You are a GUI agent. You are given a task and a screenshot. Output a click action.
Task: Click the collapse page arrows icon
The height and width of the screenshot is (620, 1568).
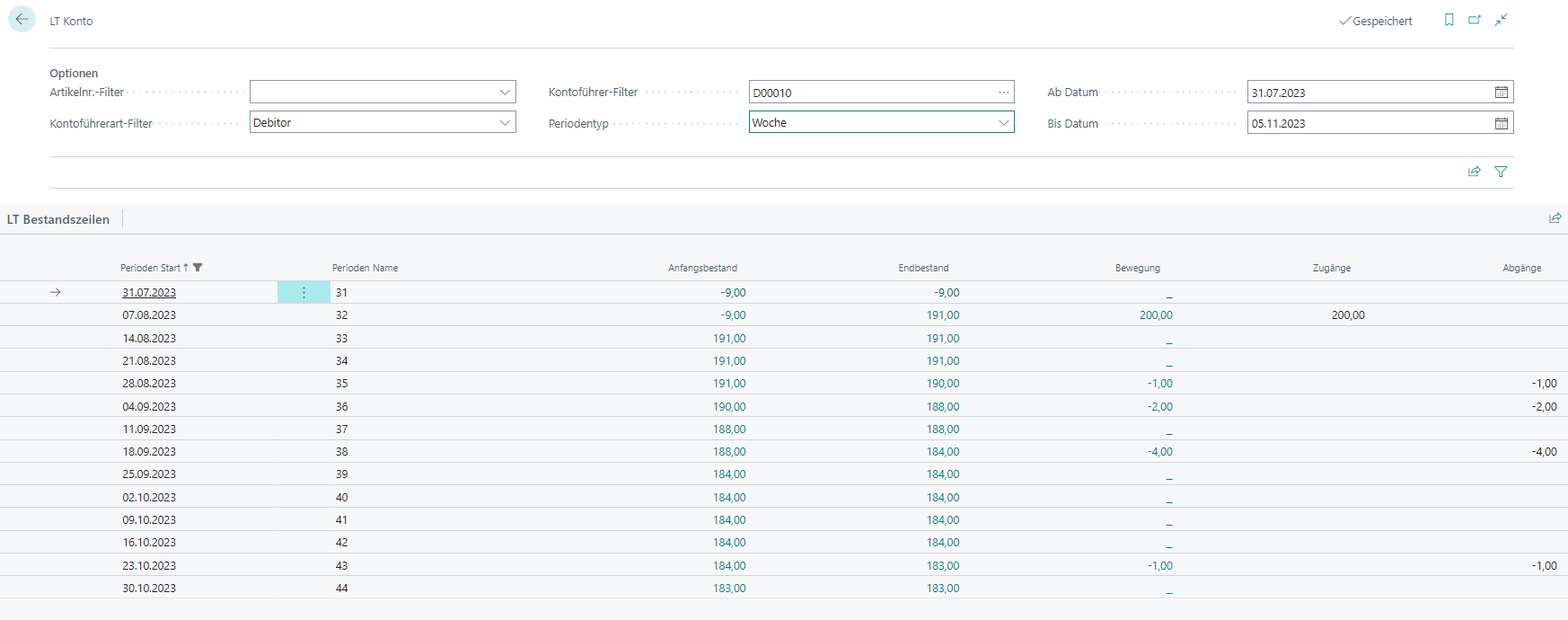(x=1501, y=20)
